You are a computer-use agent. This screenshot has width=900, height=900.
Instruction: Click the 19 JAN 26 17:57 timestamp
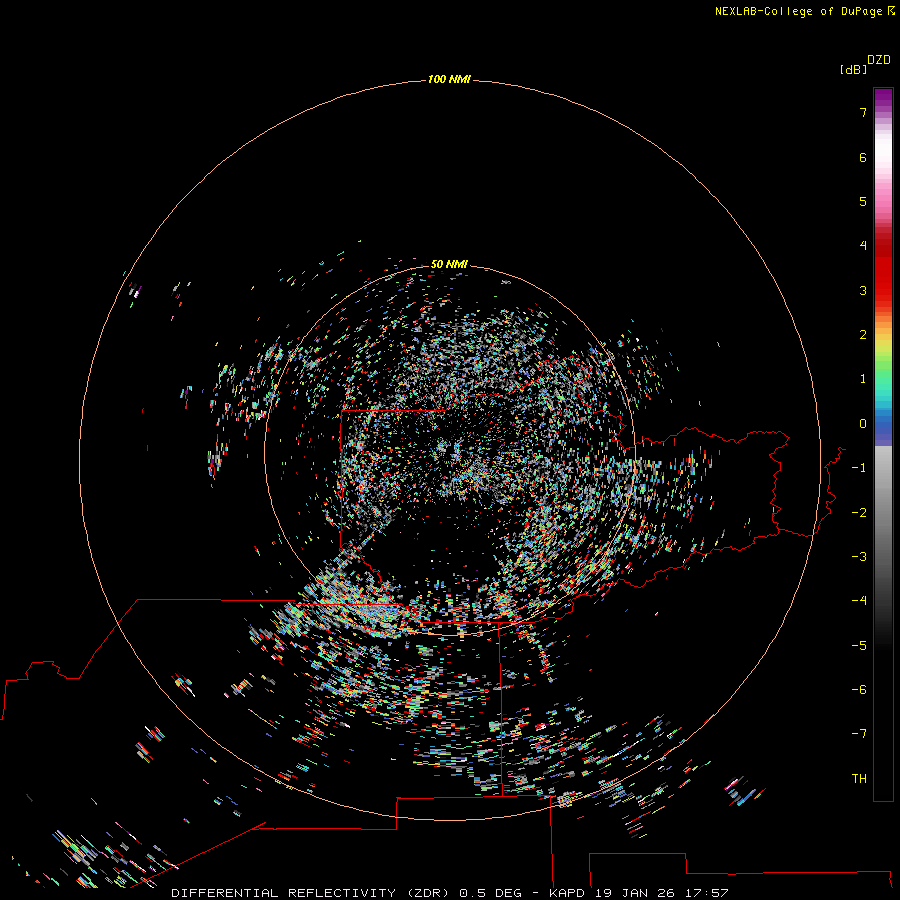(x=662, y=893)
